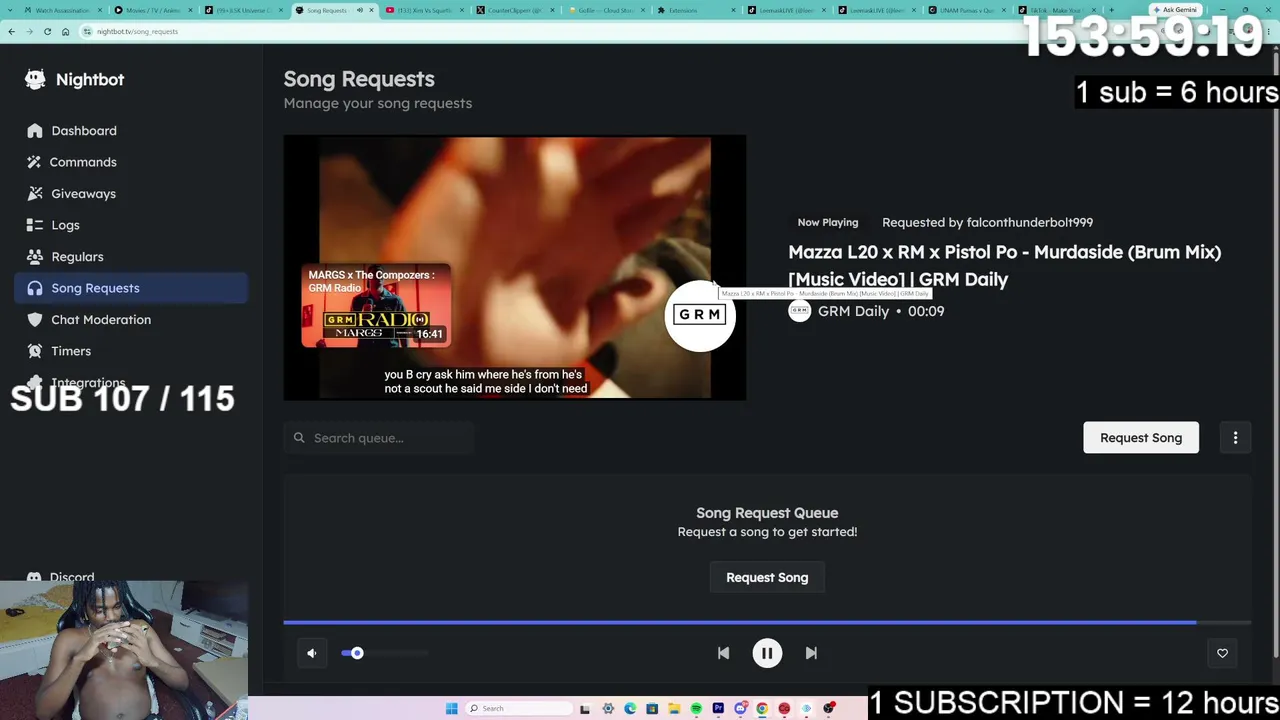This screenshot has width=1280, height=720.
Task: Click the Request Song button beside the search
Action: (x=1141, y=438)
